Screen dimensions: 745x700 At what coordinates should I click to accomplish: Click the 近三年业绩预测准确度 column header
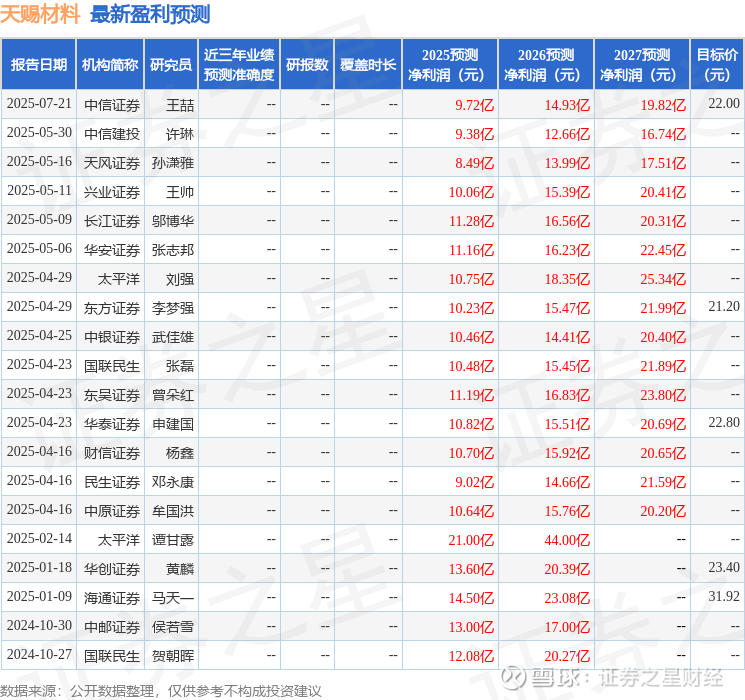coord(239,64)
